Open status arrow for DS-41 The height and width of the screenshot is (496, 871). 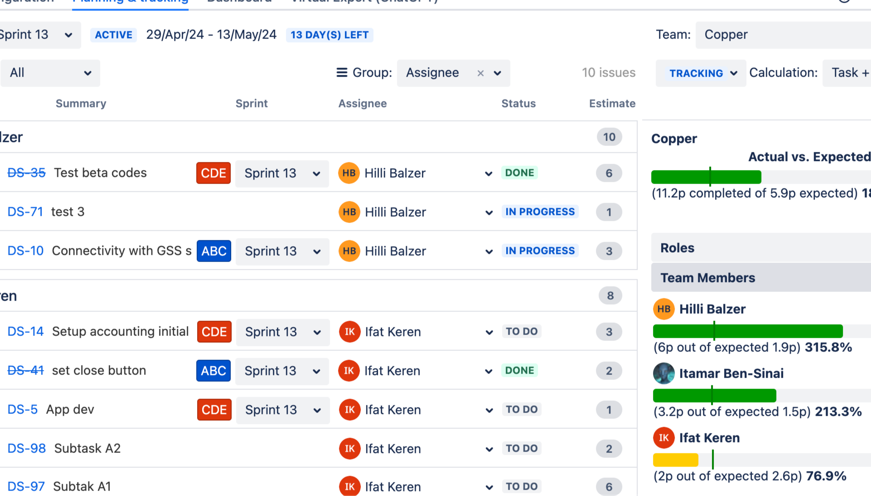(x=488, y=371)
